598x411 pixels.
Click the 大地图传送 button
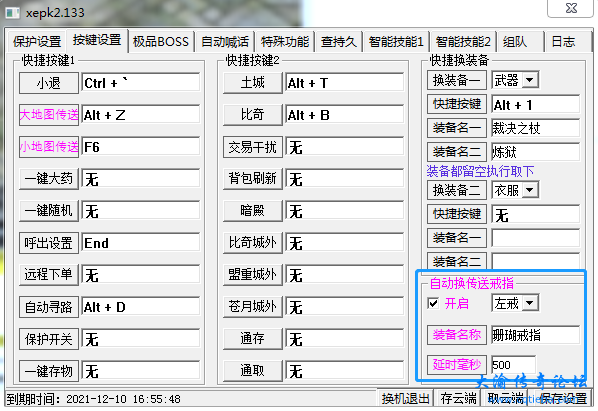[49, 115]
